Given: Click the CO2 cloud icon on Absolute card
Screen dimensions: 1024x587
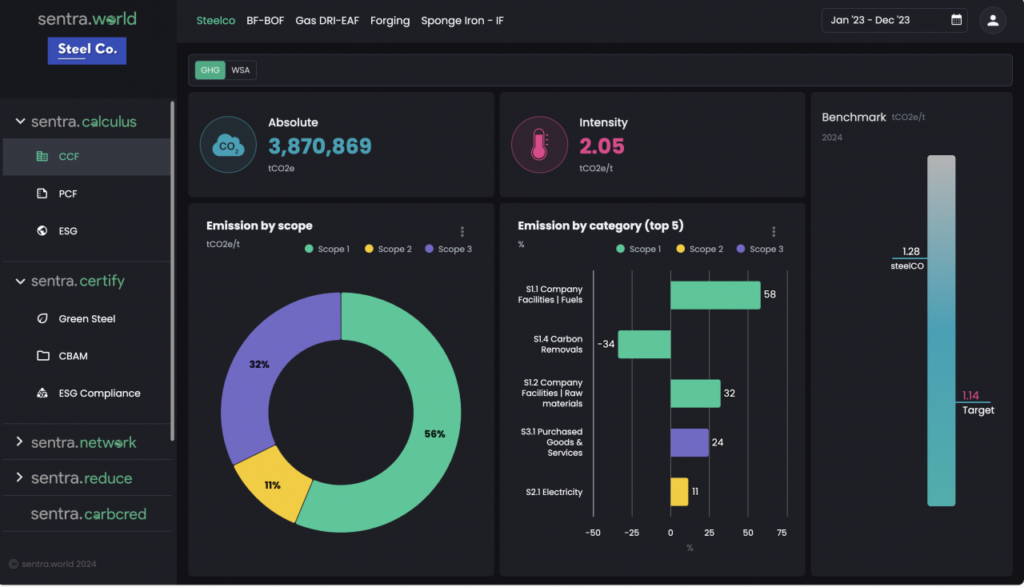Looking at the screenshot, I should (x=228, y=145).
